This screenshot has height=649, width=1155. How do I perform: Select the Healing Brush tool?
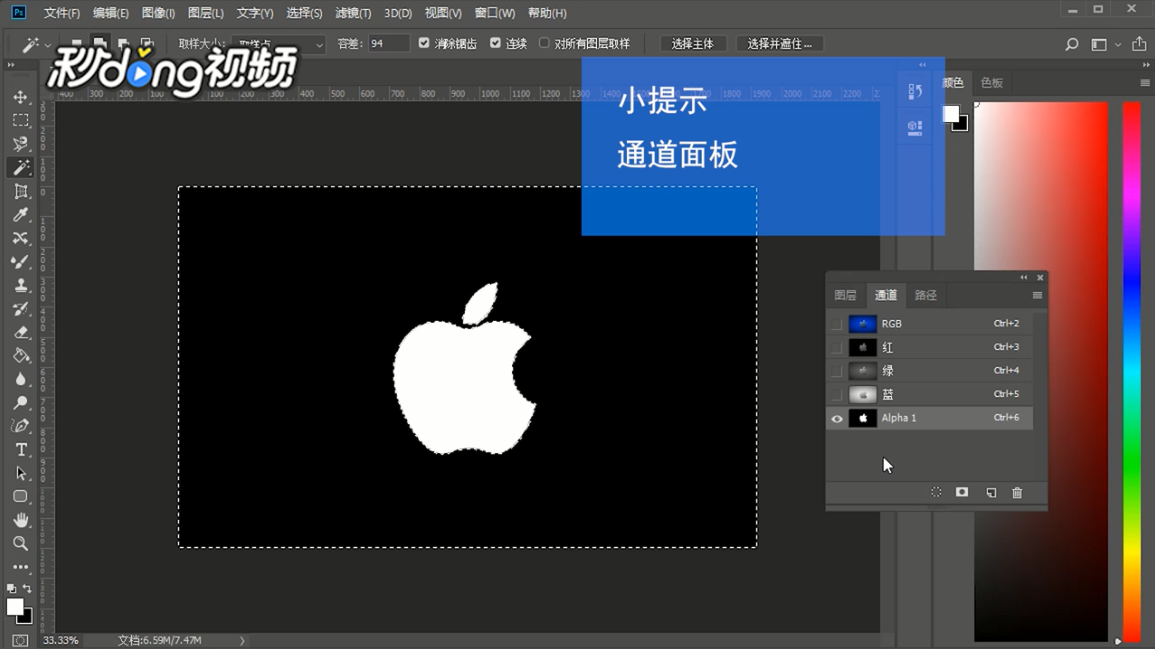pos(21,238)
